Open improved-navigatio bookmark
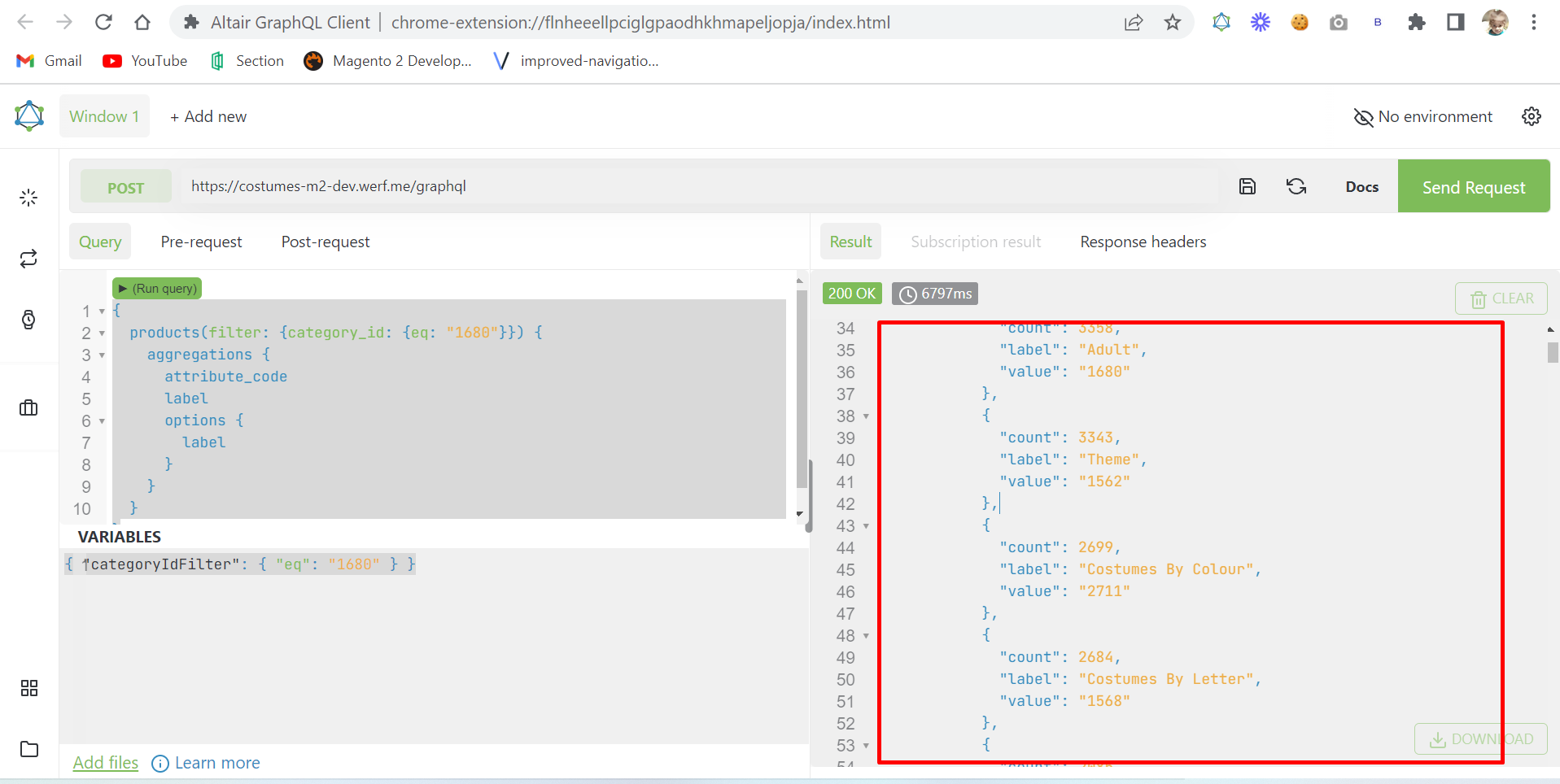 point(576,61)
